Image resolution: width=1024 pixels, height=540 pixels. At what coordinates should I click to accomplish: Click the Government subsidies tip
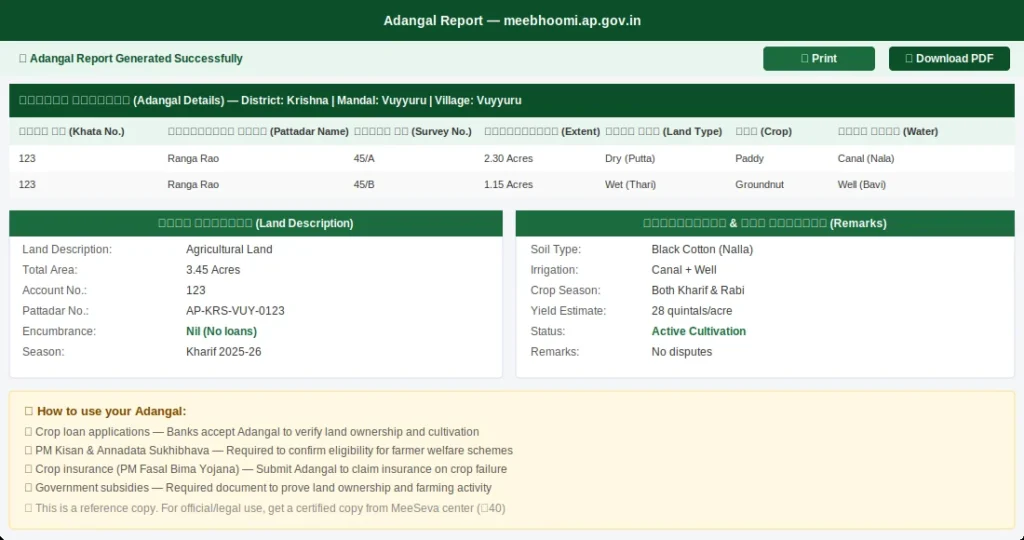258,488
